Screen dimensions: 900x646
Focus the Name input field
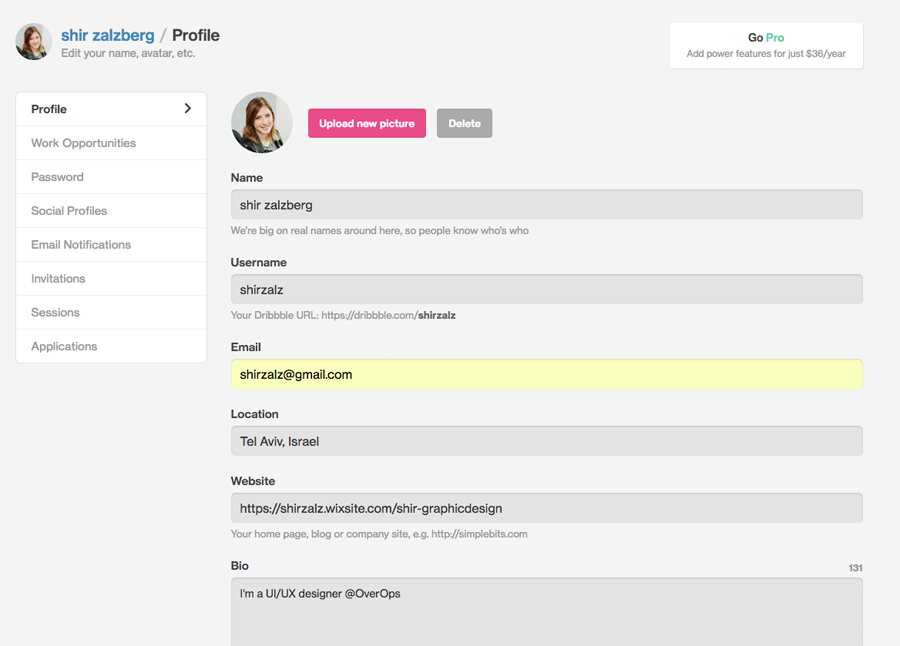coord(546,205)
